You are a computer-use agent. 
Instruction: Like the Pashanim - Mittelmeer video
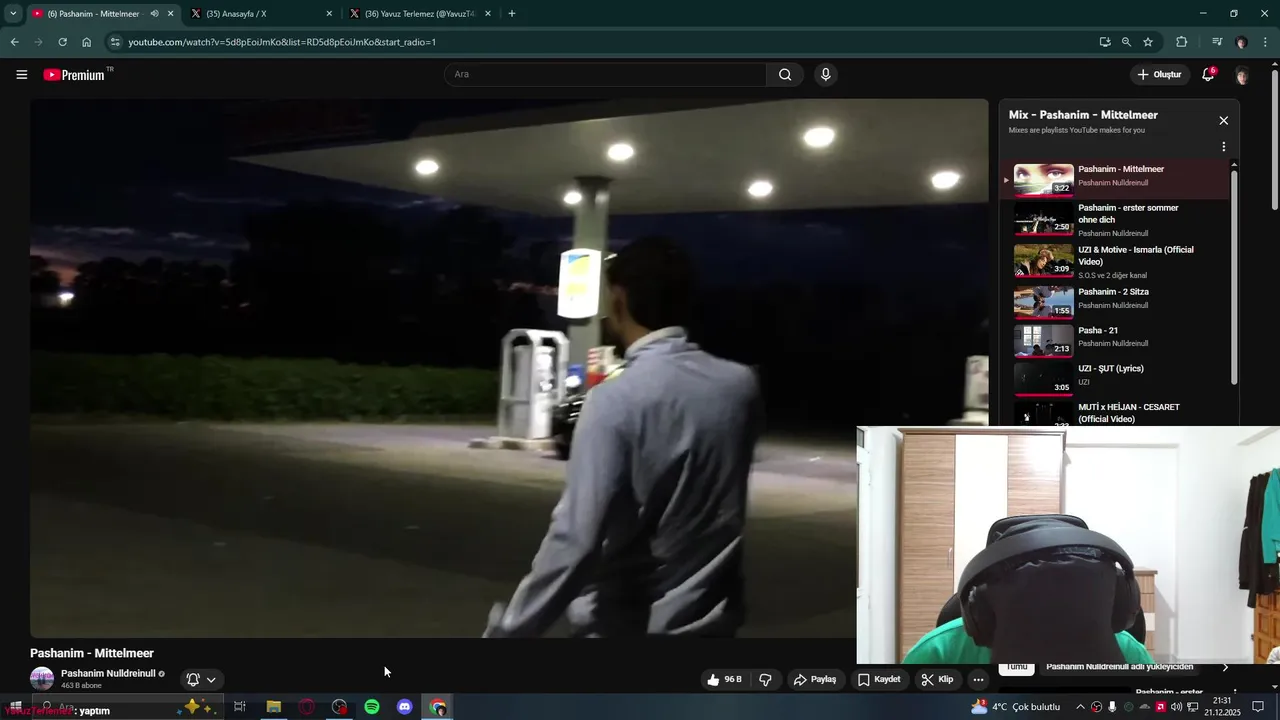coord(724,679)
